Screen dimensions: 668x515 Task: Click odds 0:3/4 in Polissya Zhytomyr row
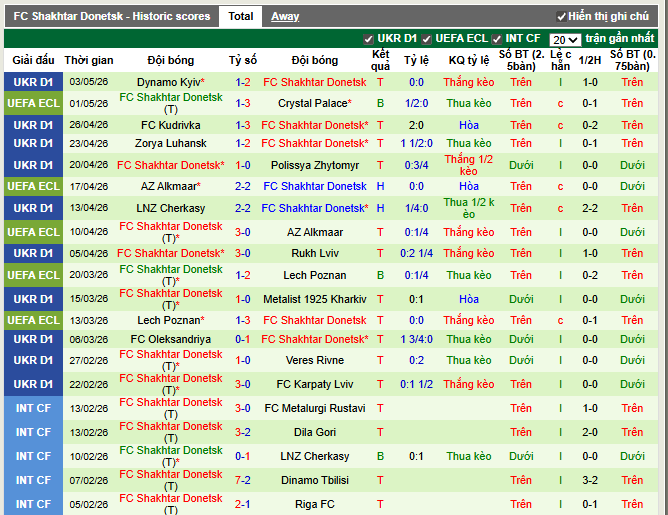click(x=416, y=165)
